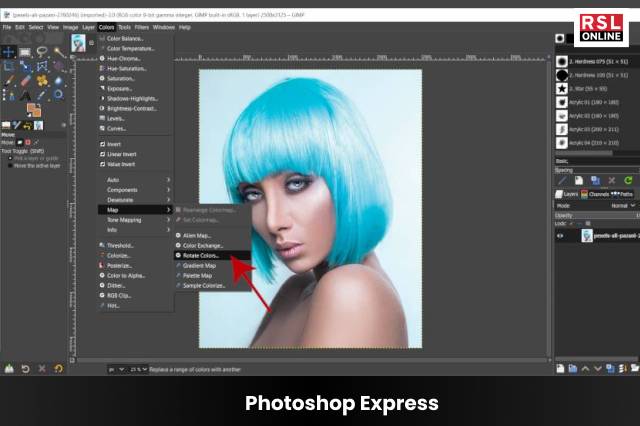Image resolution: width=640 pixels, height=426 pixels.
Task: Click Colorize in the Colors menu
Action: pos(135,255)
